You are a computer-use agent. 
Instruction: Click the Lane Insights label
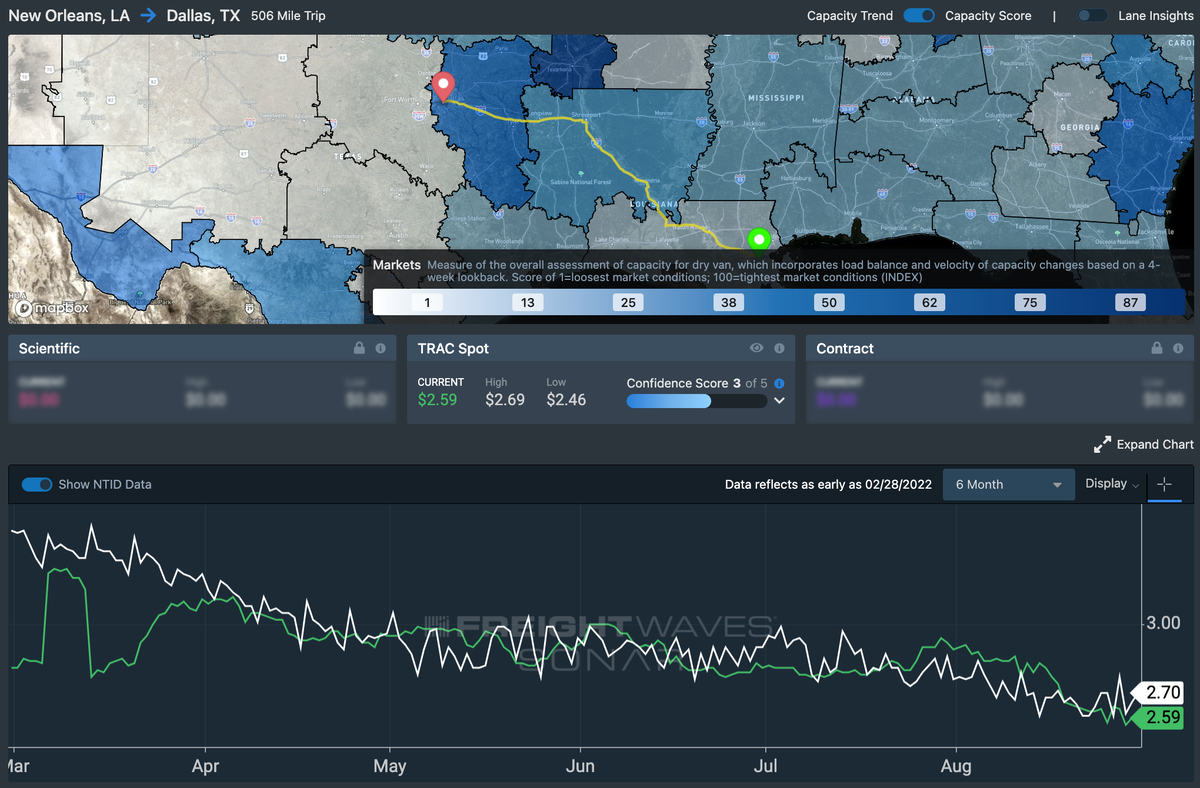click(1154, 16)
